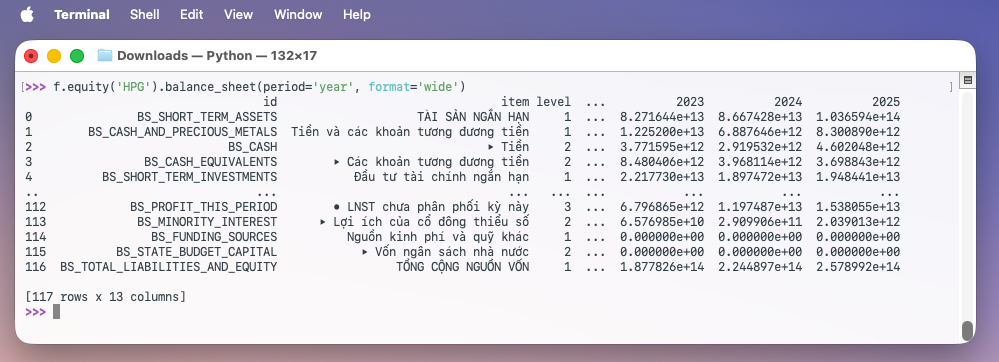Open the Apple menu

[27, 14]
